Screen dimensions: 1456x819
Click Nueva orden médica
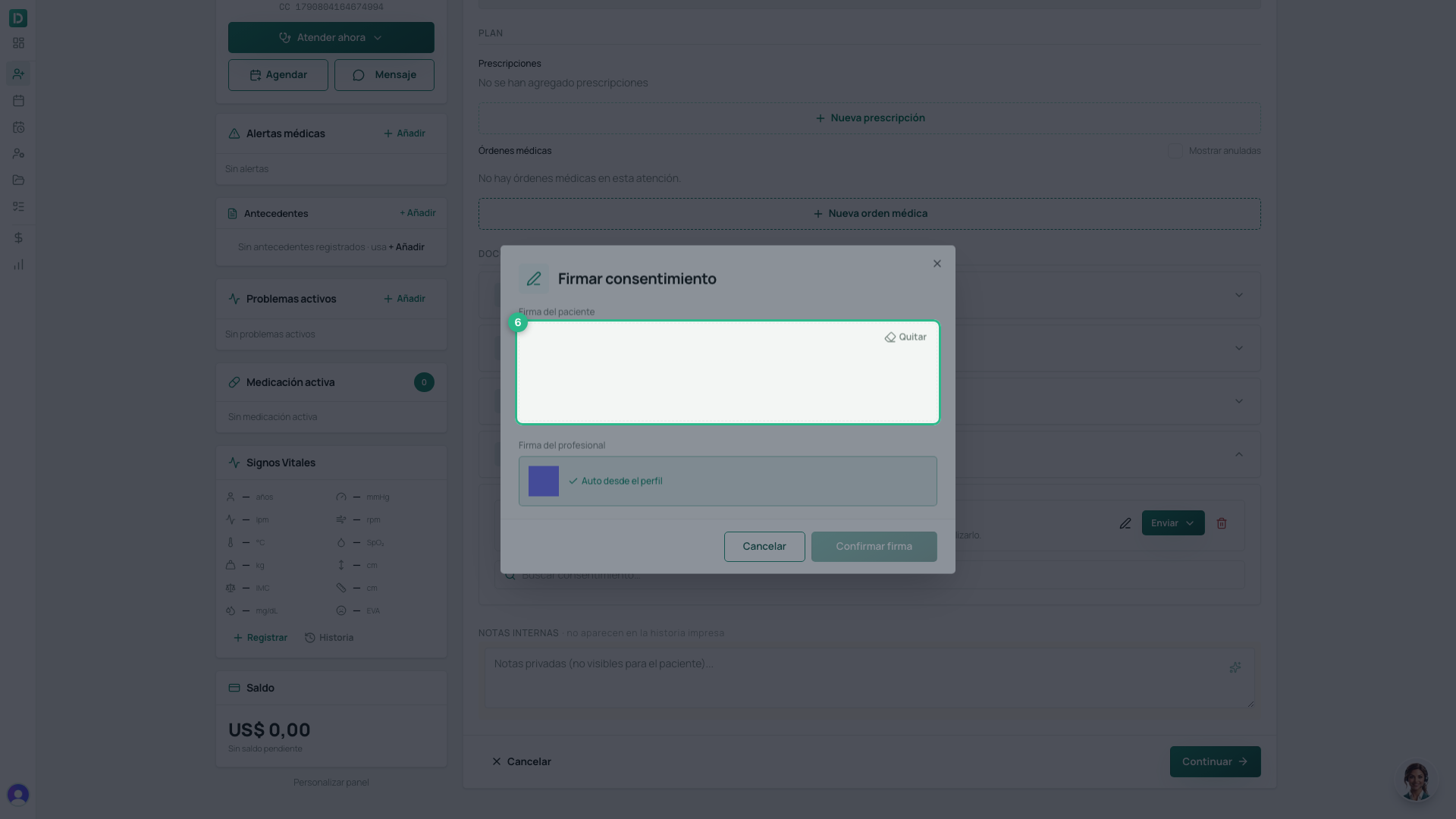(x=870, y=214)
